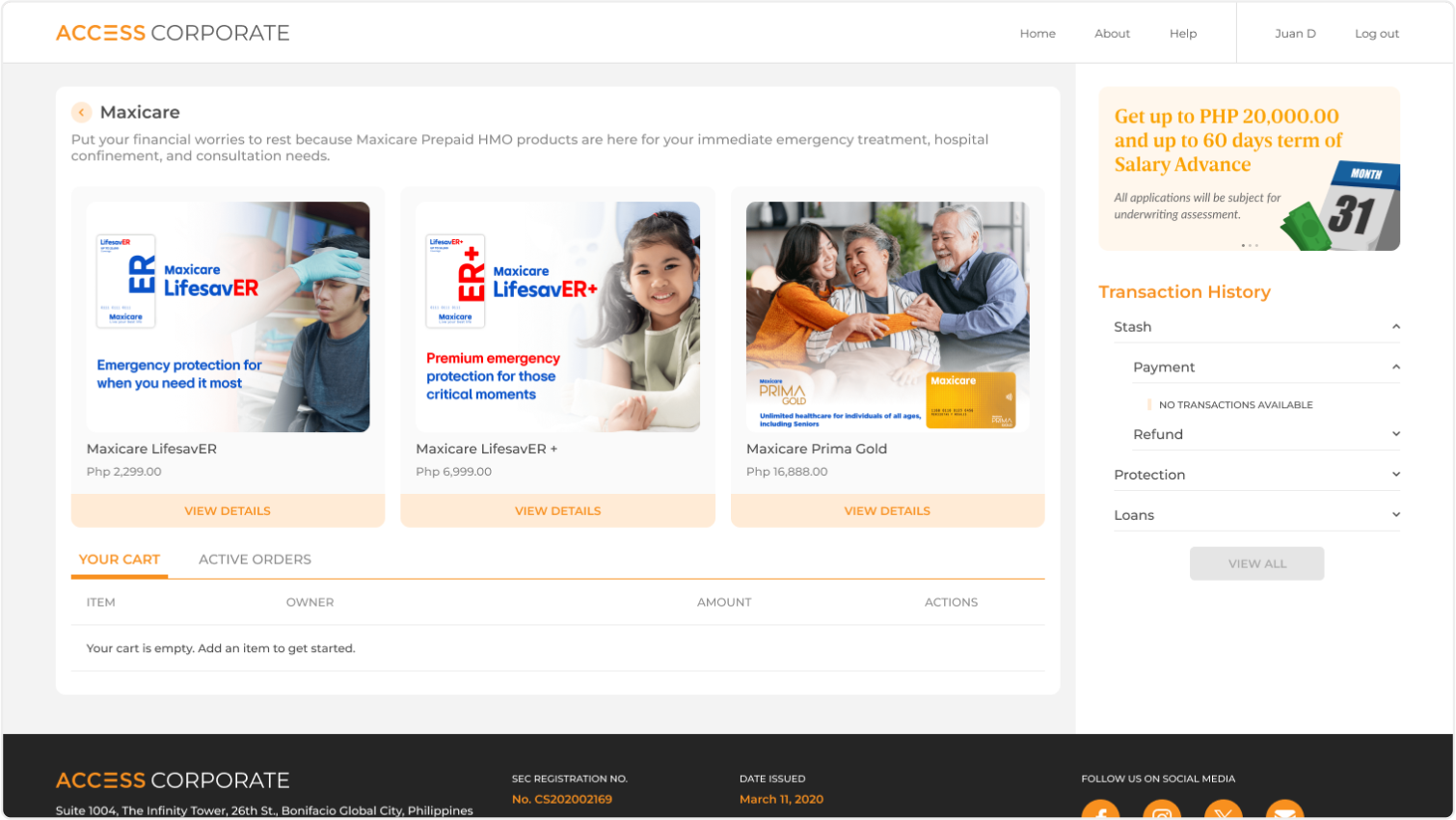Click the 'Loans' section label

[x=1134, y=515]
